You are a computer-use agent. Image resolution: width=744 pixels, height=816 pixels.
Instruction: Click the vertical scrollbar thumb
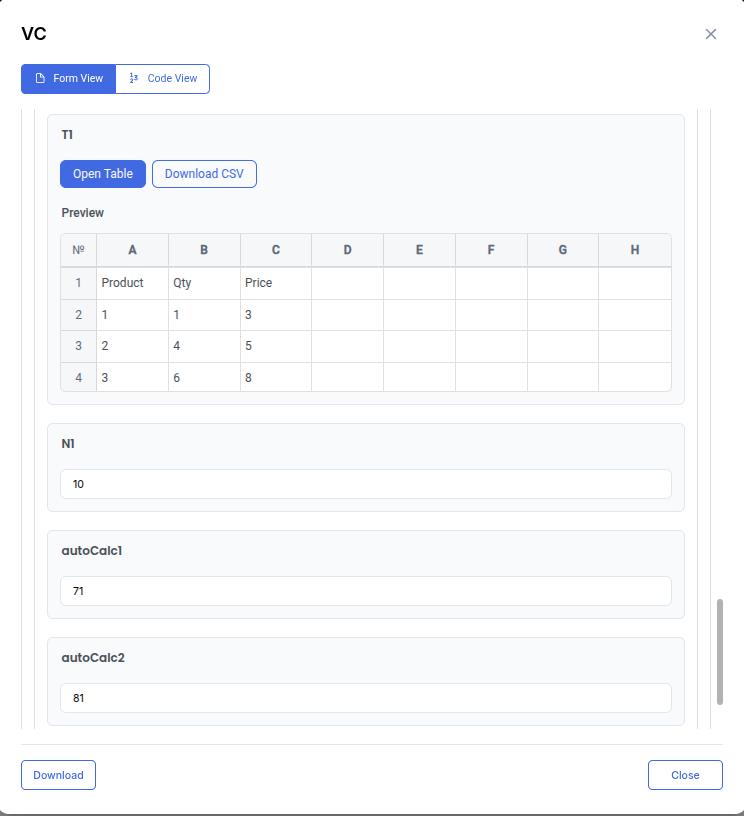[x=719, y=652]
